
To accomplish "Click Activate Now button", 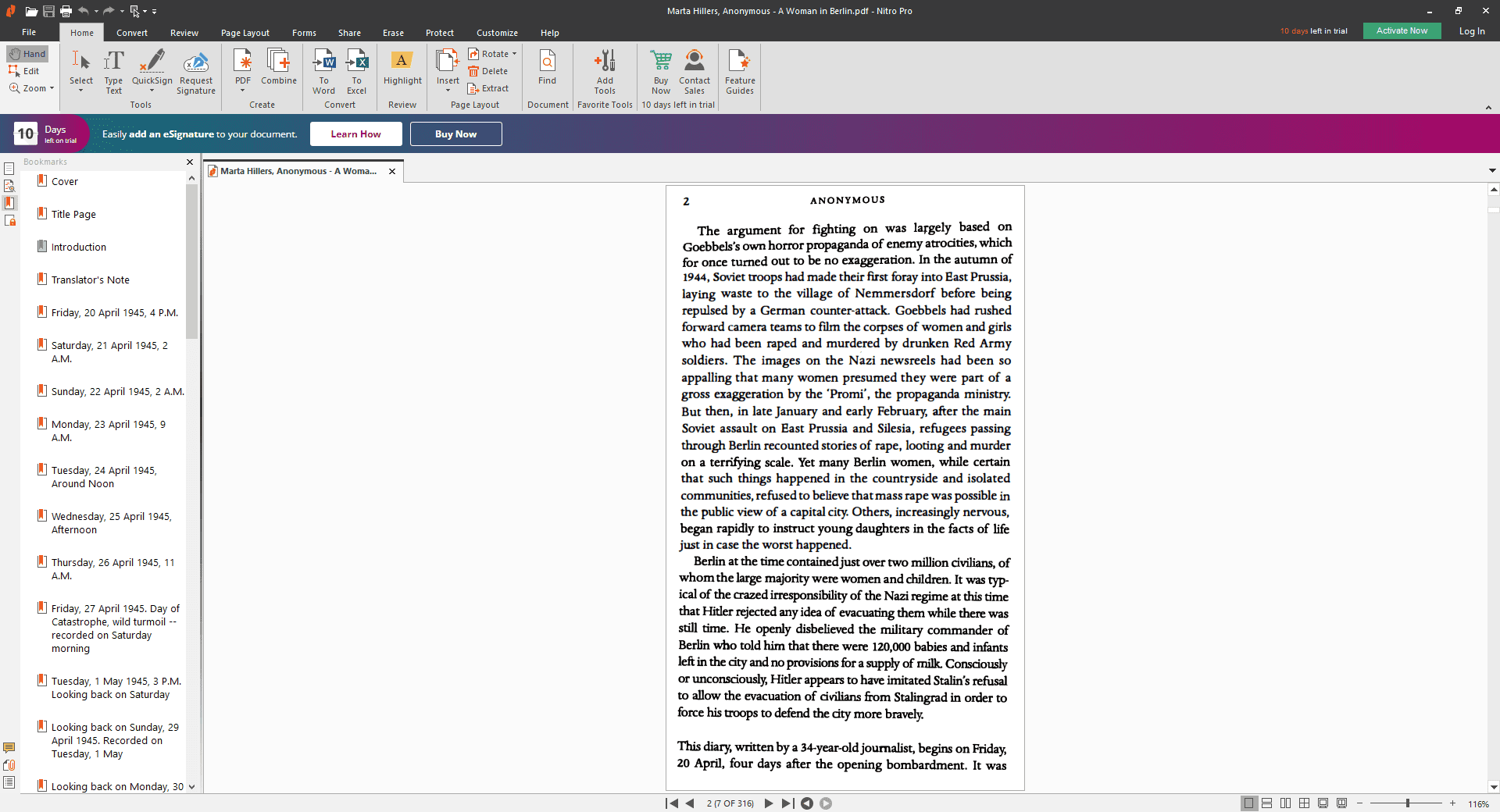I will click(x=1402, y=31).
